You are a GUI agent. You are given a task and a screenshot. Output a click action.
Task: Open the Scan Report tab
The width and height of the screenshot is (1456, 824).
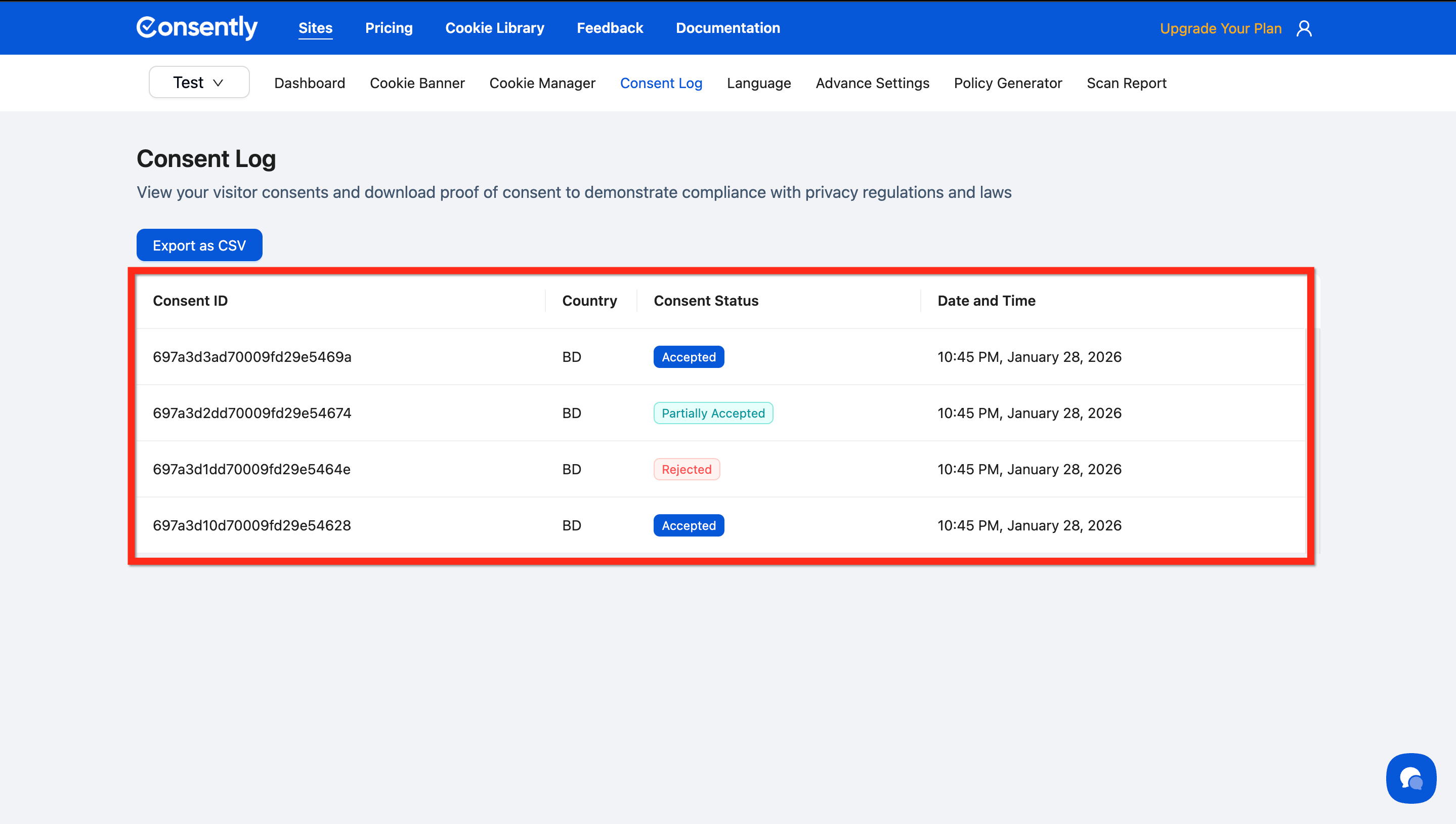[x=1126, y=83]
